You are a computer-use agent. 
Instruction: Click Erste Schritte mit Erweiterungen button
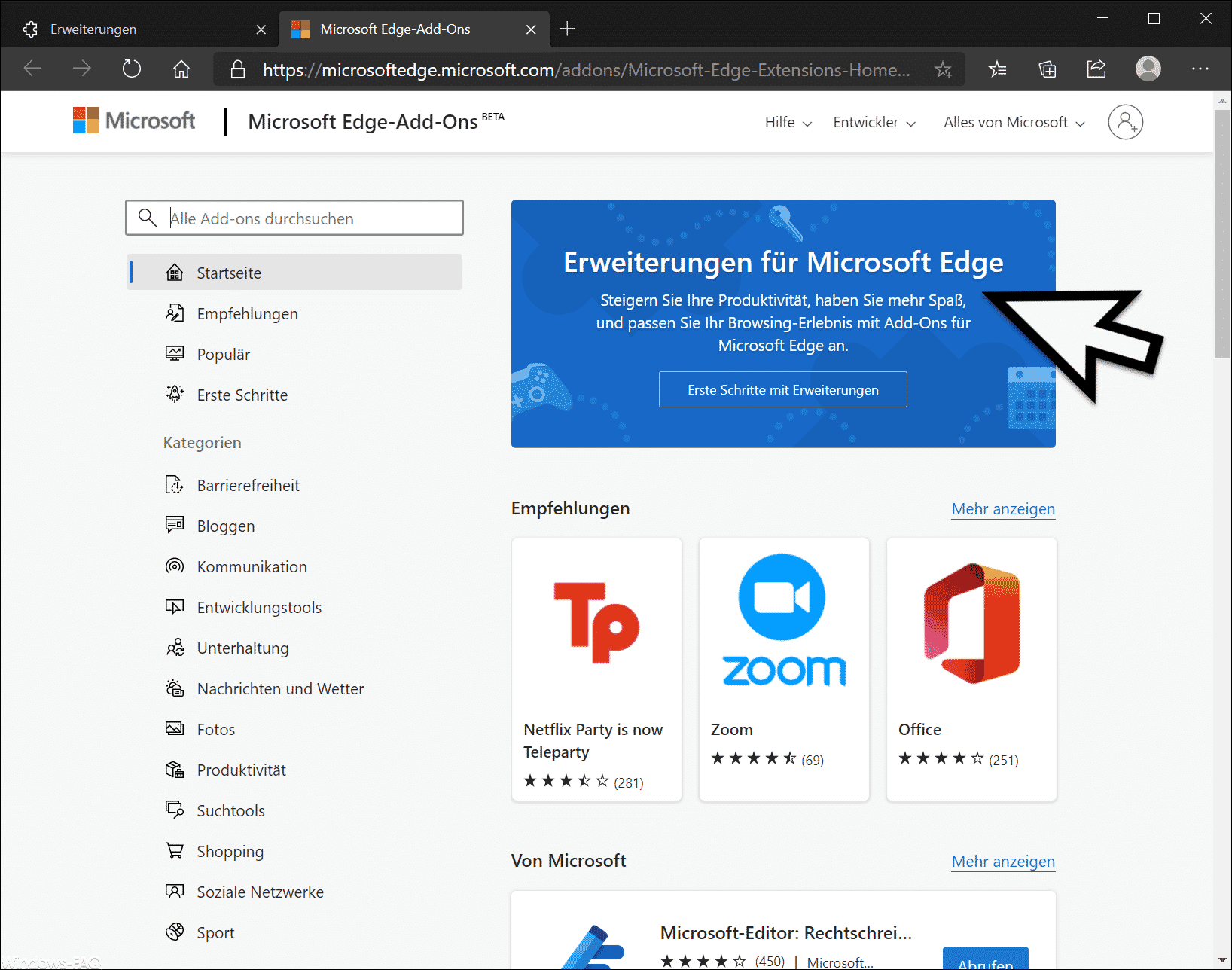[x=782, y=389]
